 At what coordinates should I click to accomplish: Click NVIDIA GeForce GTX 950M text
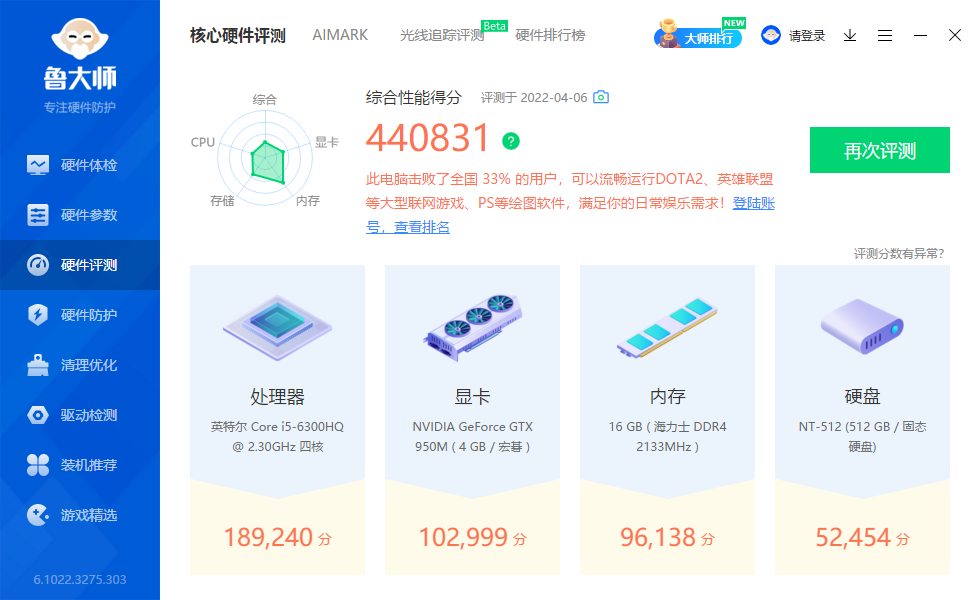[x=472, y=436]
